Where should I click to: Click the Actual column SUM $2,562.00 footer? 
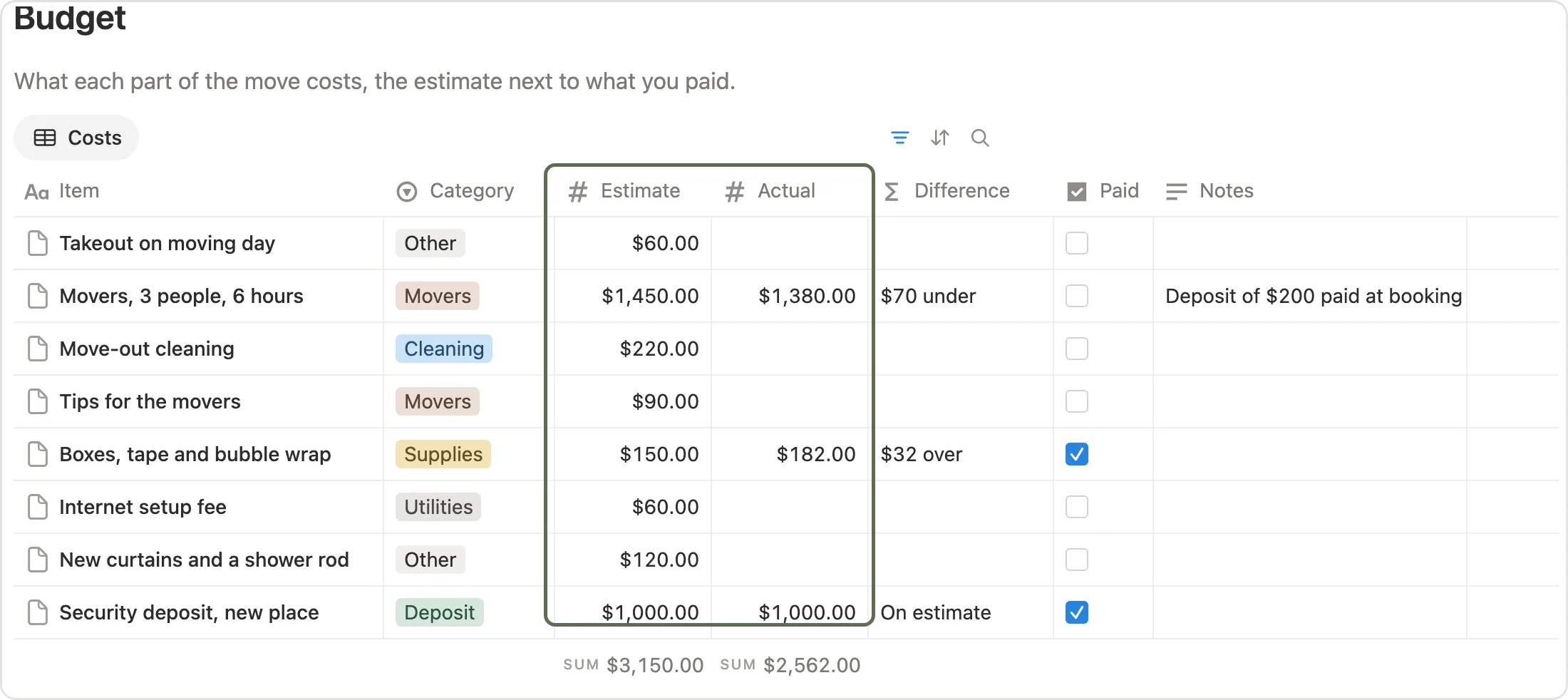[790, 665]
